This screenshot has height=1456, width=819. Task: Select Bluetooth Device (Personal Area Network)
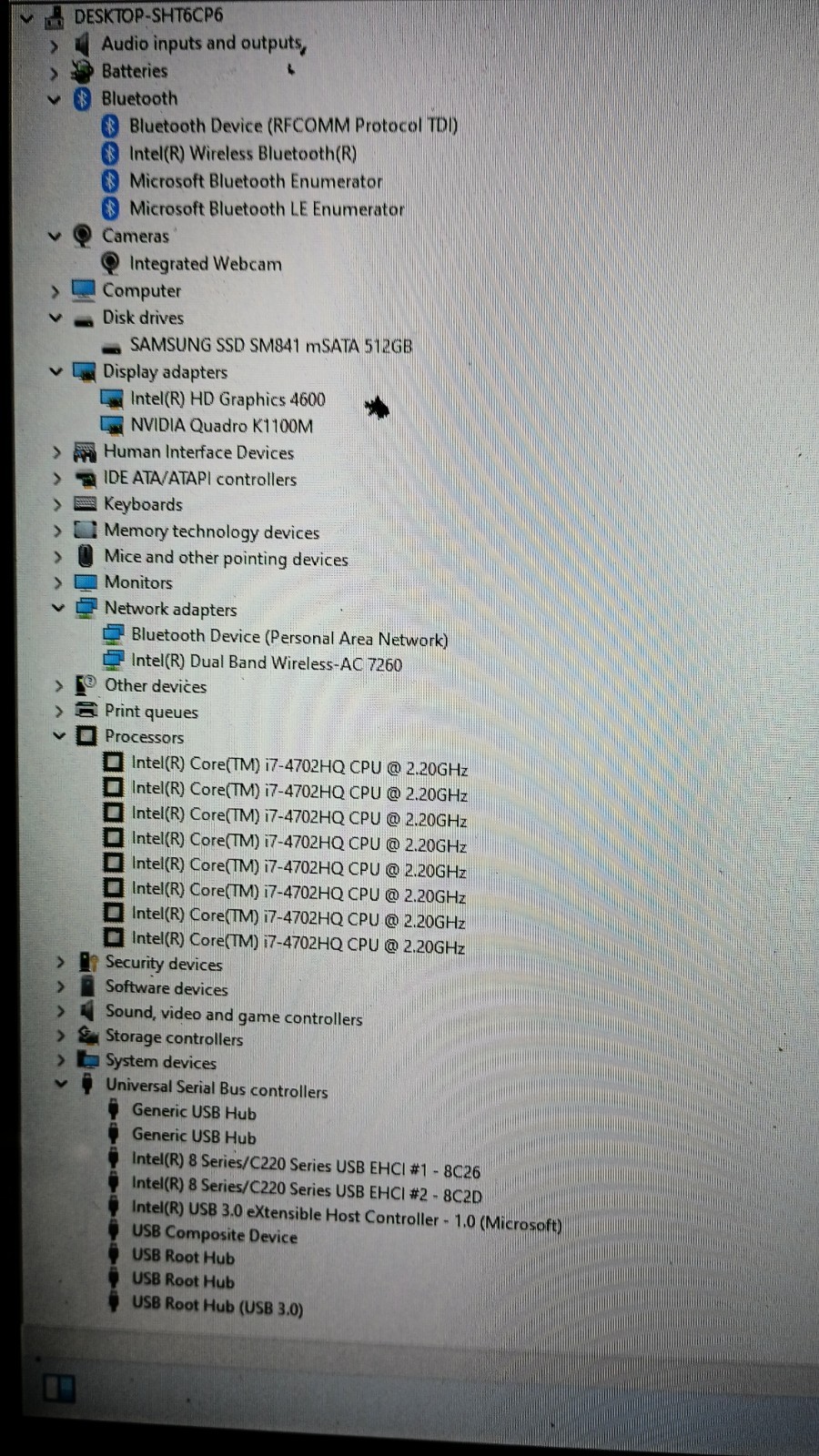click(289, 637)
